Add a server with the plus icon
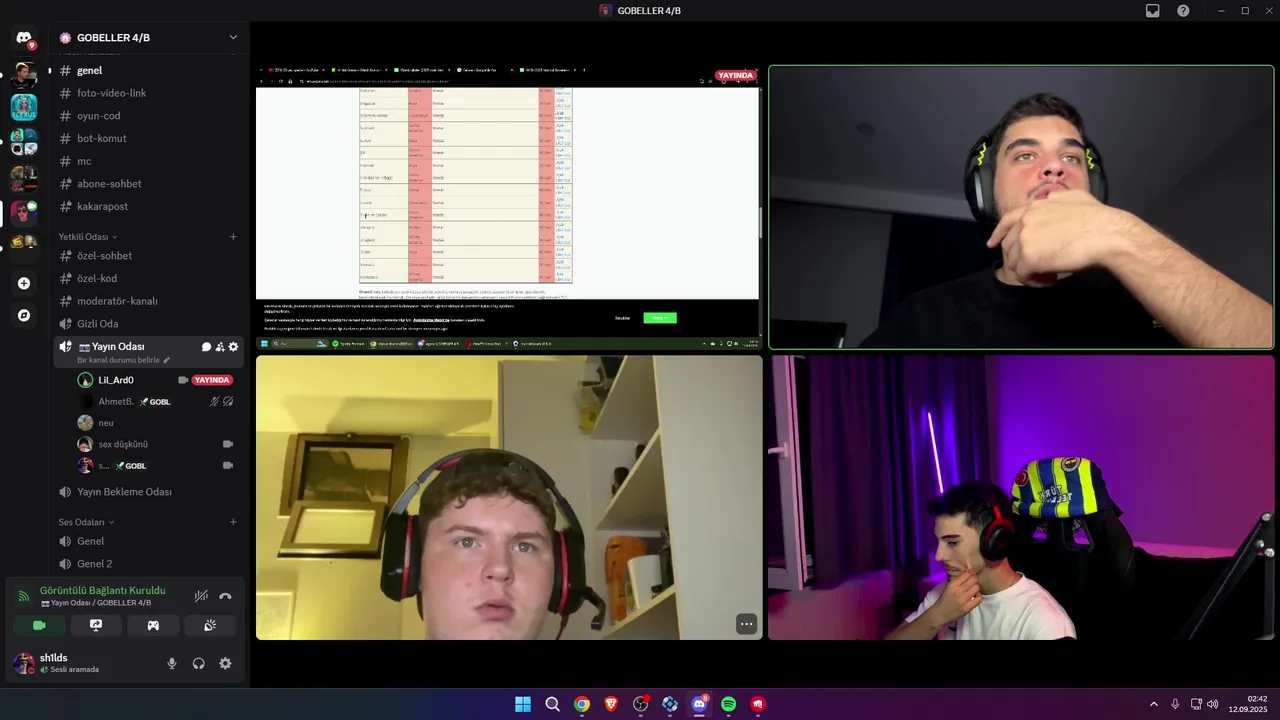This screenshot has width=1280, height=720. (24, 283)
